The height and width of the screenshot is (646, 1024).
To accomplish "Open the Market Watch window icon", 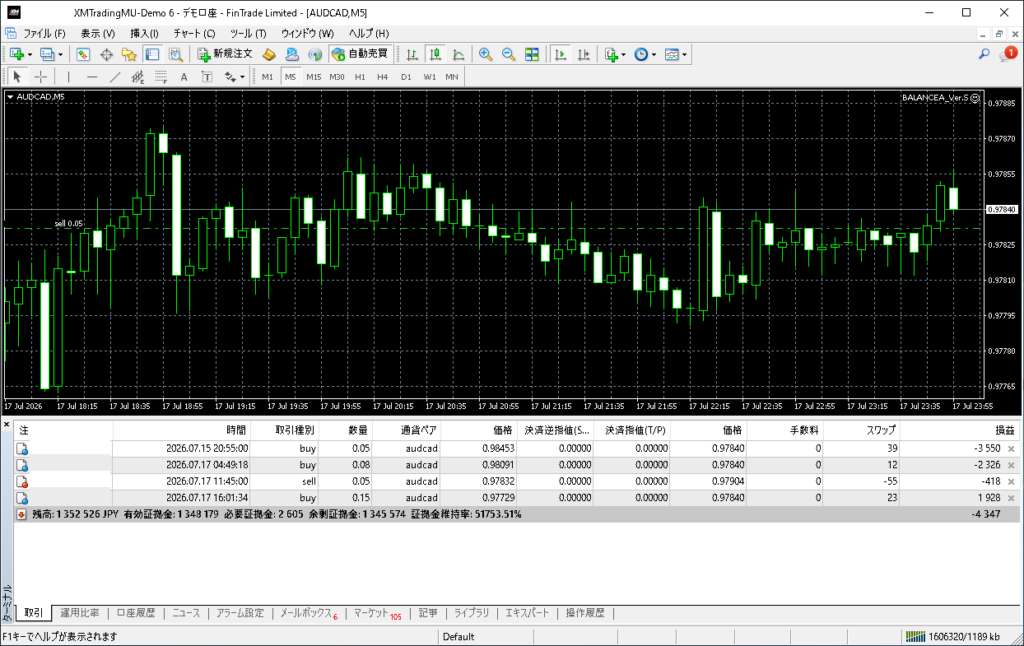I will 83,54.
